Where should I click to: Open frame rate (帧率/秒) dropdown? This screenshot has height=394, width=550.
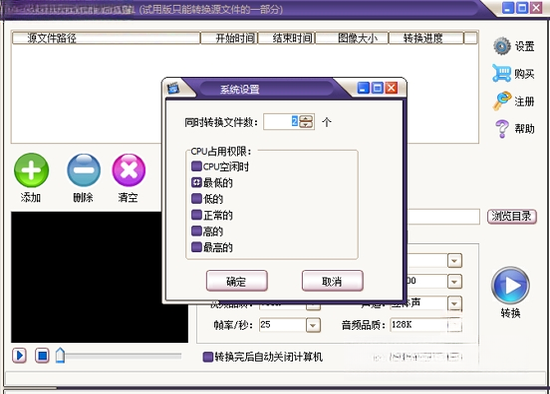coord(313,325)
